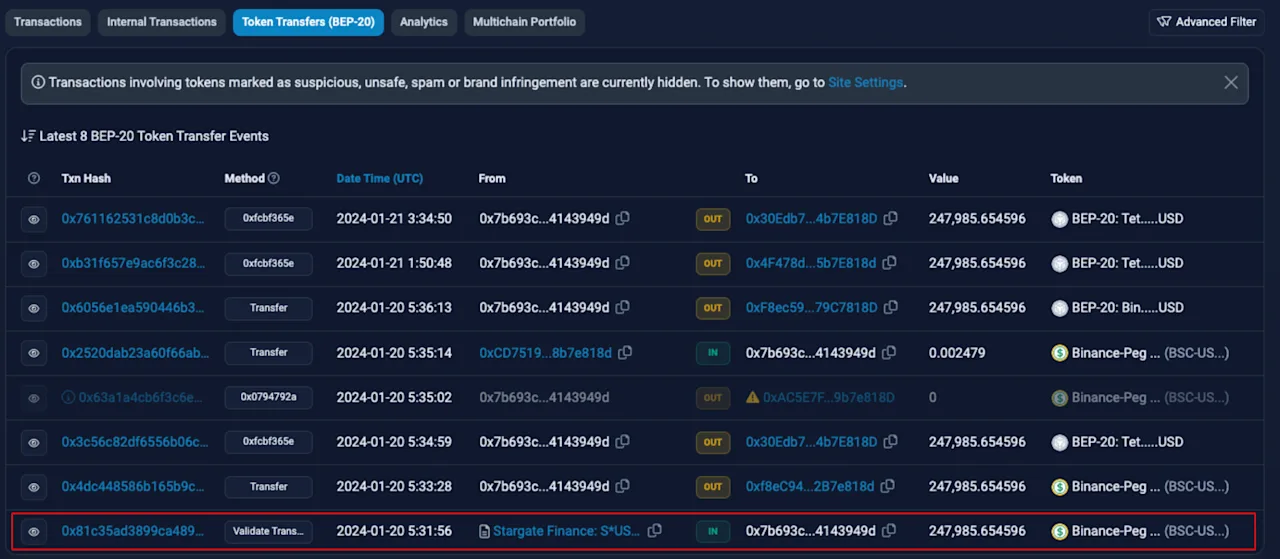The image size is (1280, 559).
Task: Open transaction hash 0x6056e1ea590446b3
Action: 134,308
